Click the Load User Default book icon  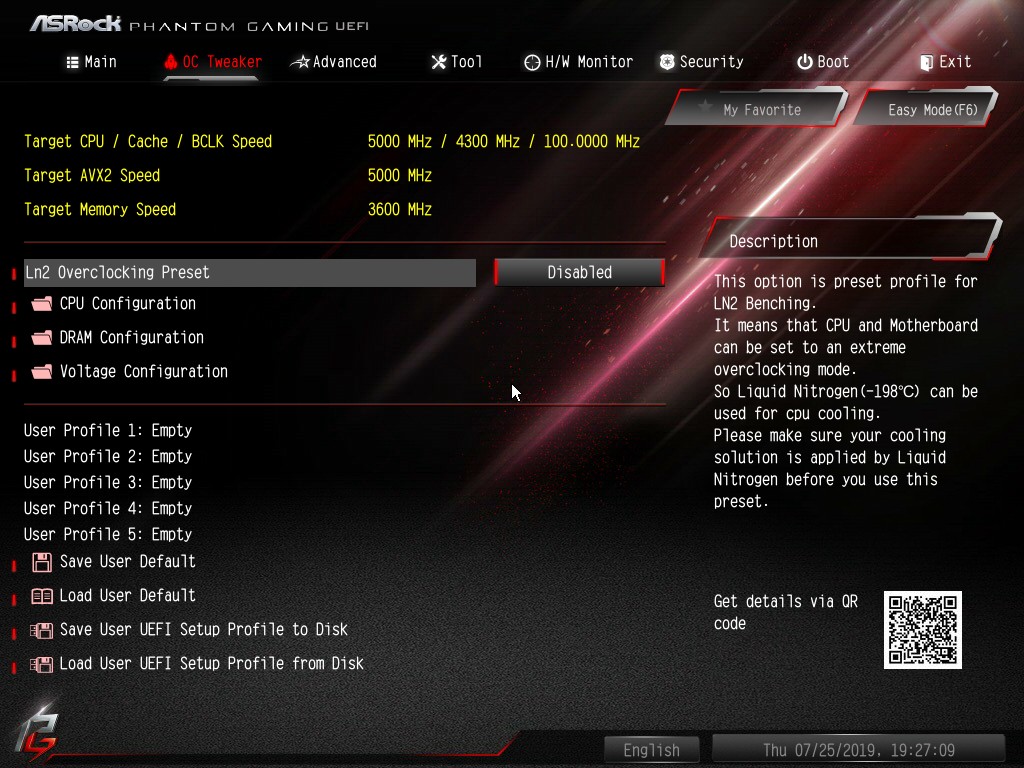tap(41, 596)
